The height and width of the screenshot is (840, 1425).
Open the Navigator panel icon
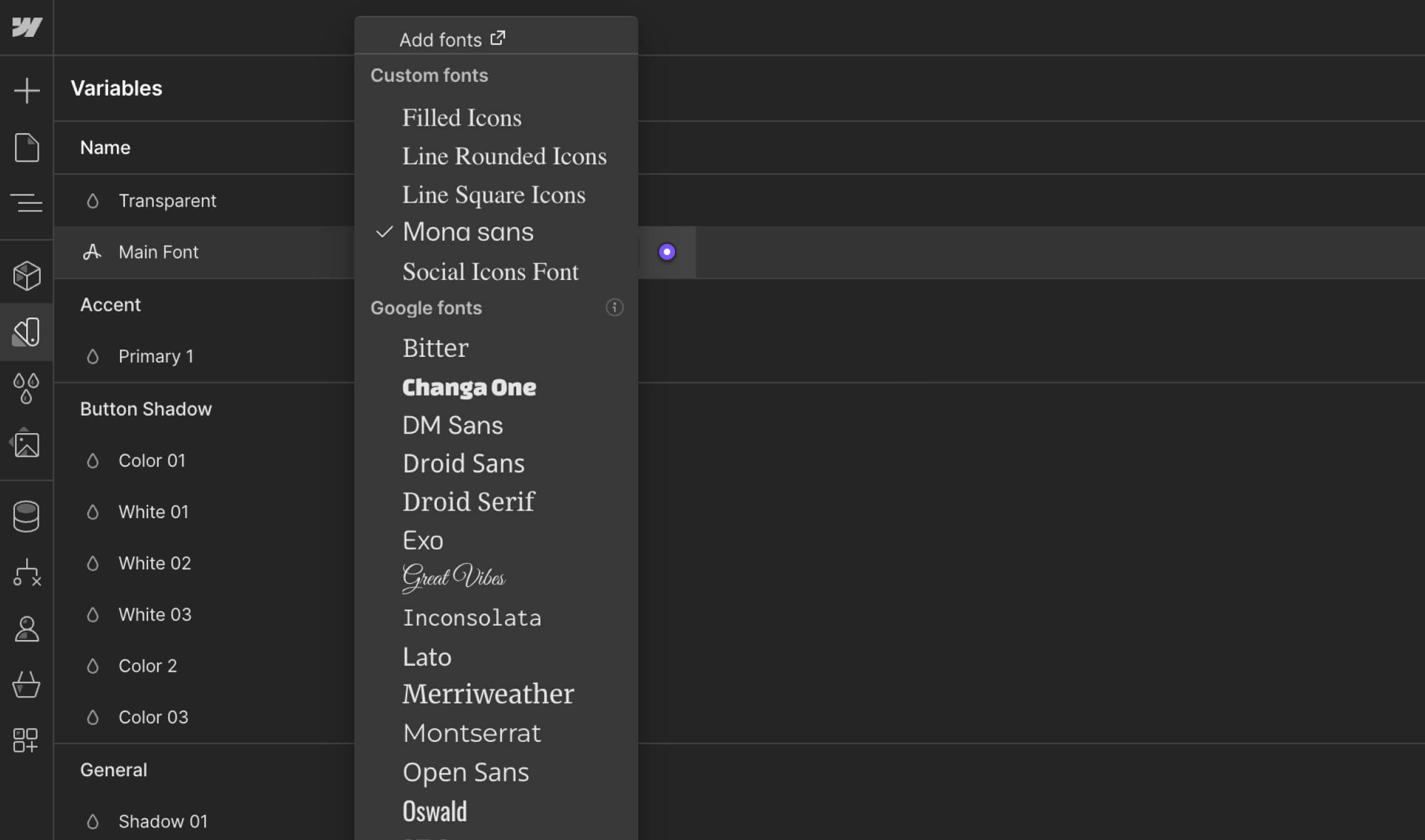pyautogui.click(x=27, y=202)
